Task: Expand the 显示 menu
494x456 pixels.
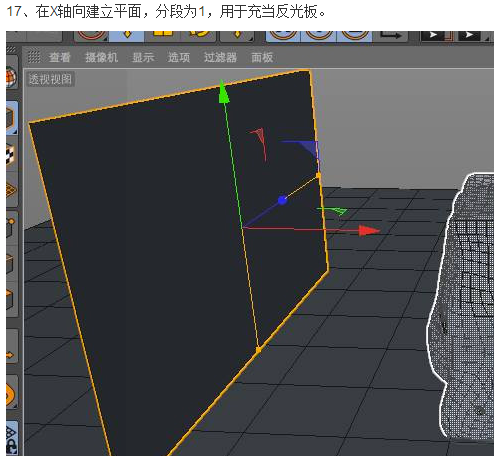Action: click(143, 57)
